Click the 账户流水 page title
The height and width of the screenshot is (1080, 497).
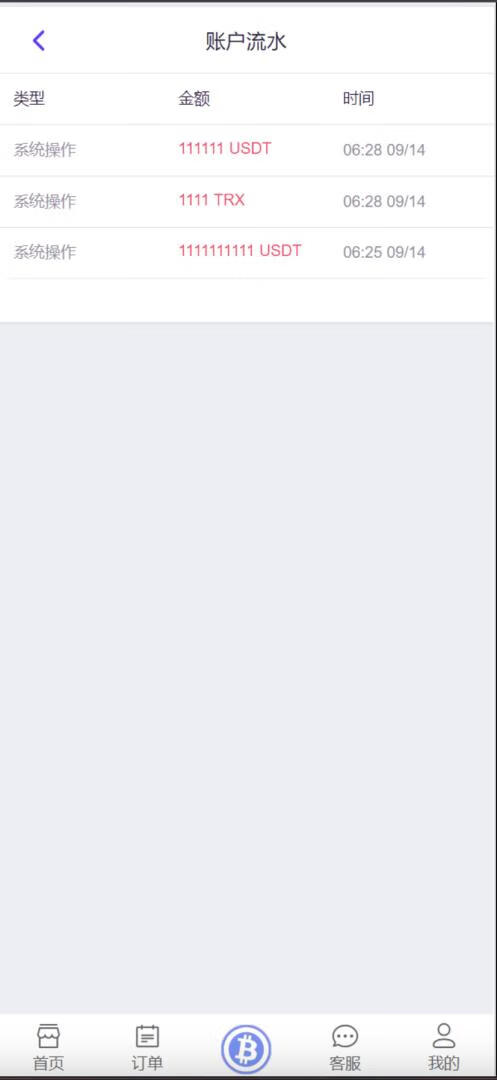point(246,41)
